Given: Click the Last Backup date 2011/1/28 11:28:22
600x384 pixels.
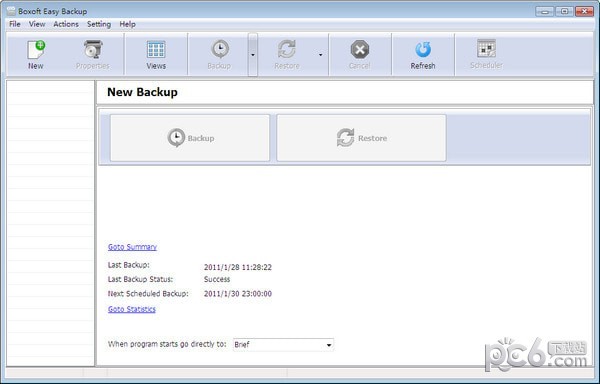Looking at the screenshot, I should (238, 267).
